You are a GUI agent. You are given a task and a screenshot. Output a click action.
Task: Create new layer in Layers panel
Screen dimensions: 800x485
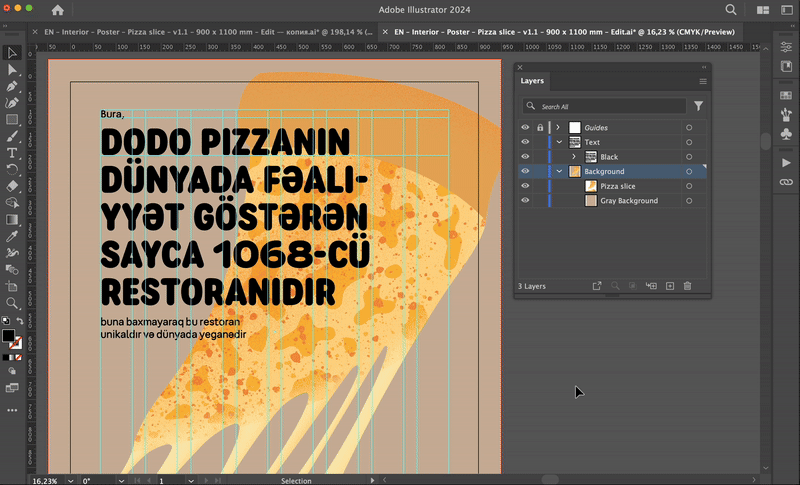click(670, 286)
